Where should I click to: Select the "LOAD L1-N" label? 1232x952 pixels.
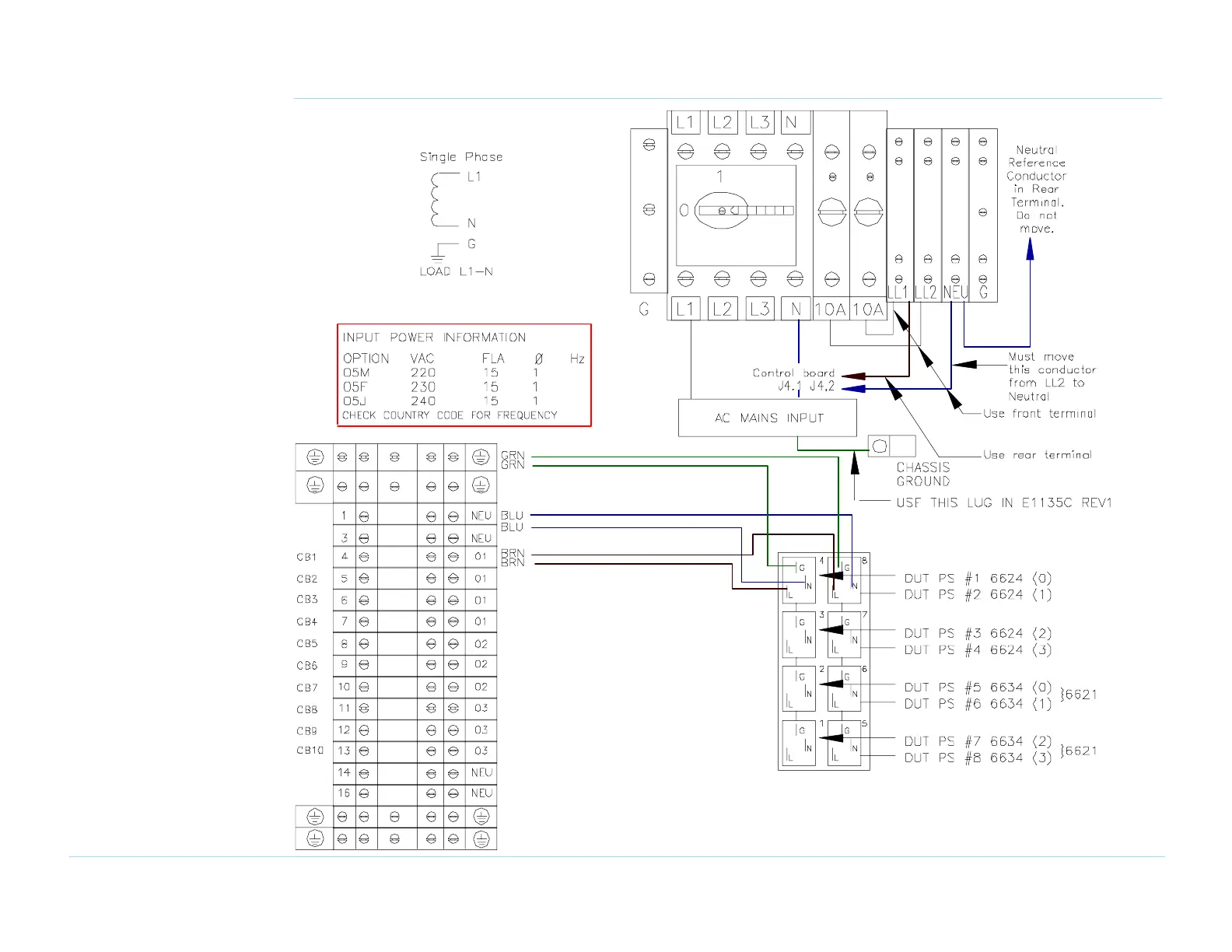[x=456, y=271]
